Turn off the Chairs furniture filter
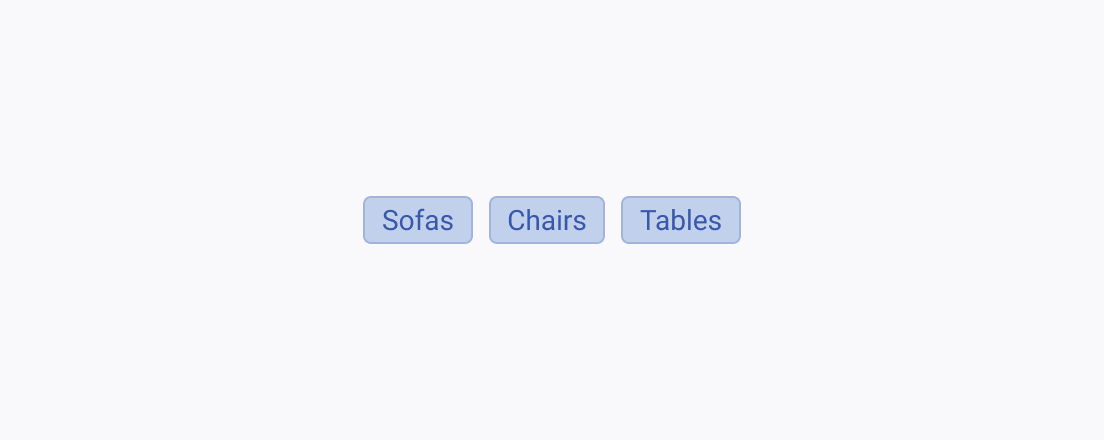This screenshot has width=1104, height=440. coord(547,220)
